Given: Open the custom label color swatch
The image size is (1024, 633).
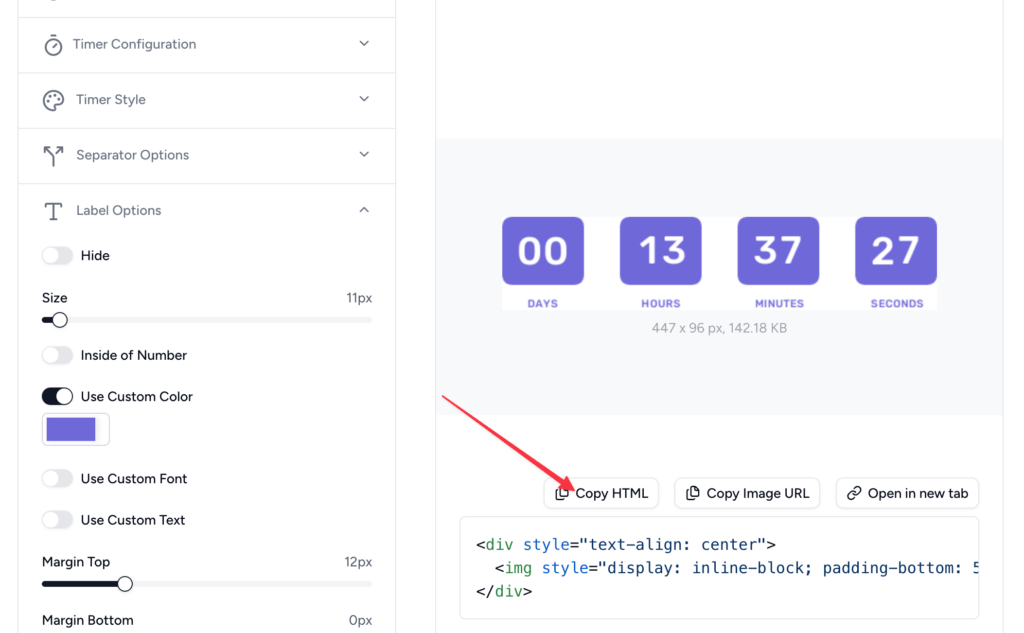Looking at the screenshot, I should (x=75, y=428).
